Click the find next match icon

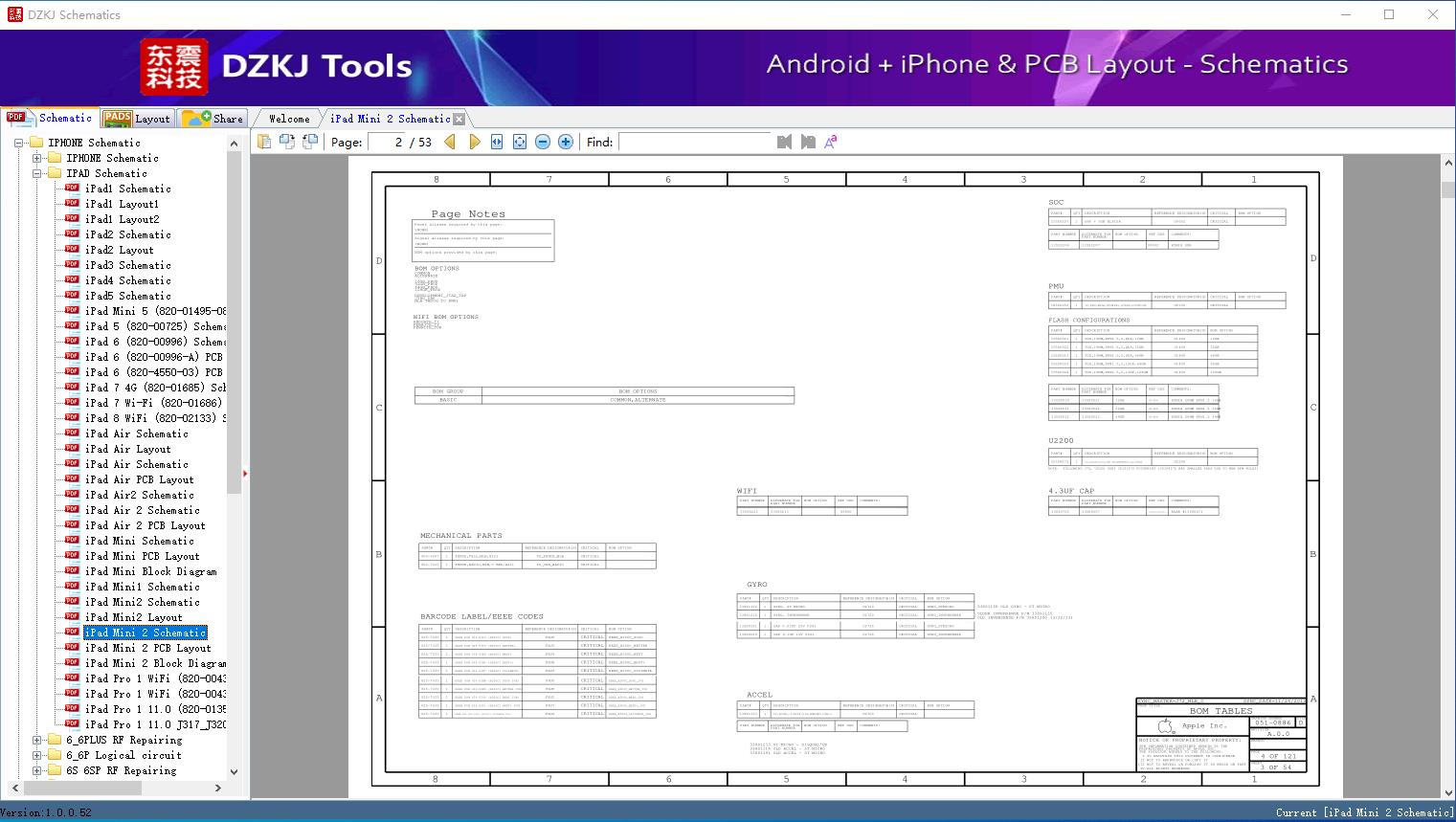[x=808, y=142]
